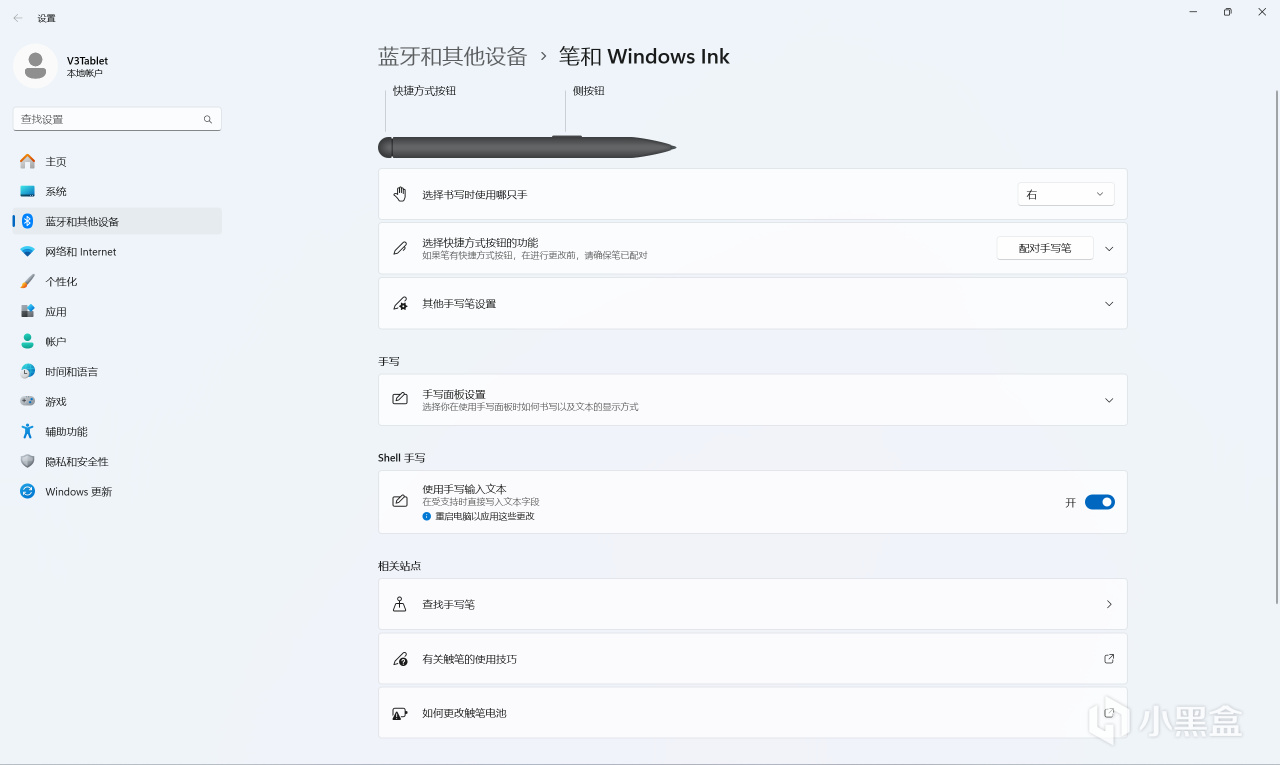
Task: Click the 侧按钮 pen label
Action: 589,91
